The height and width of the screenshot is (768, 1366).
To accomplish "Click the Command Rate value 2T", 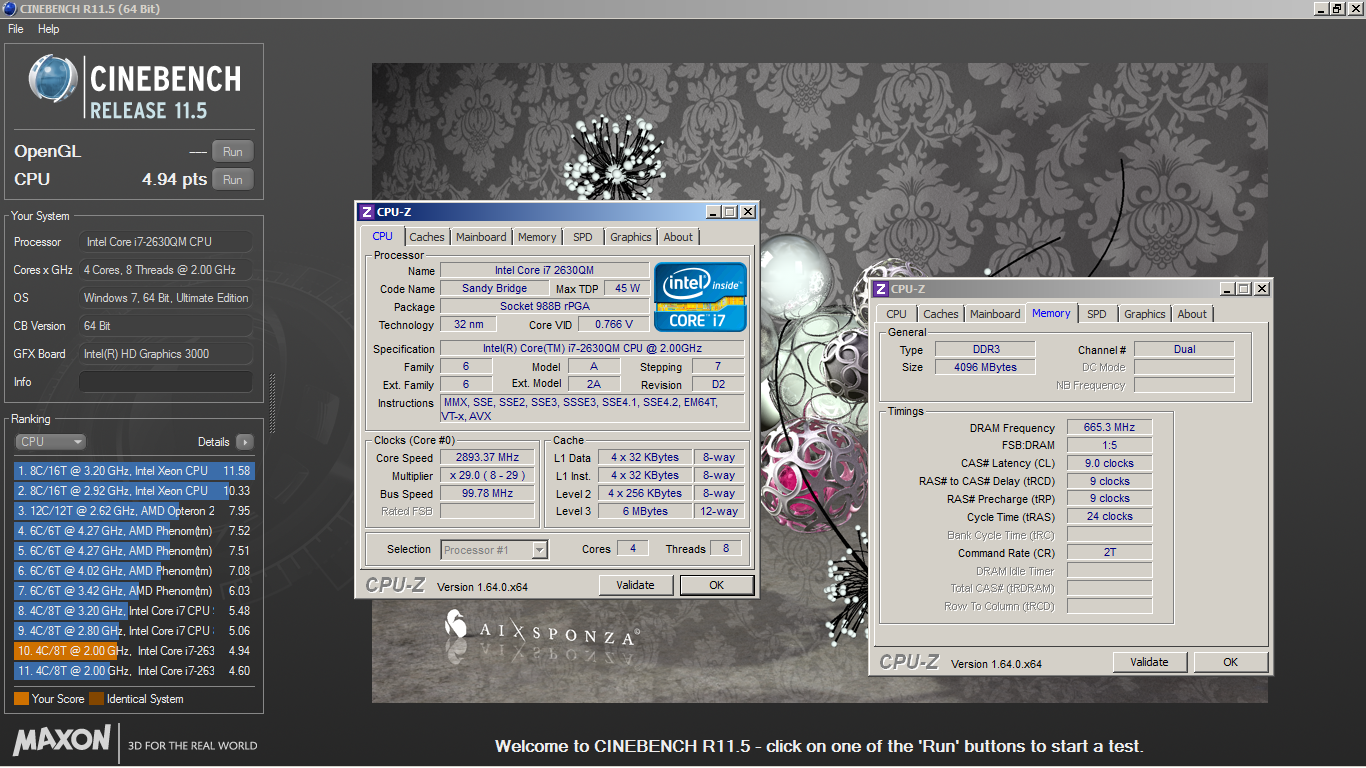I will (1109, 552).
